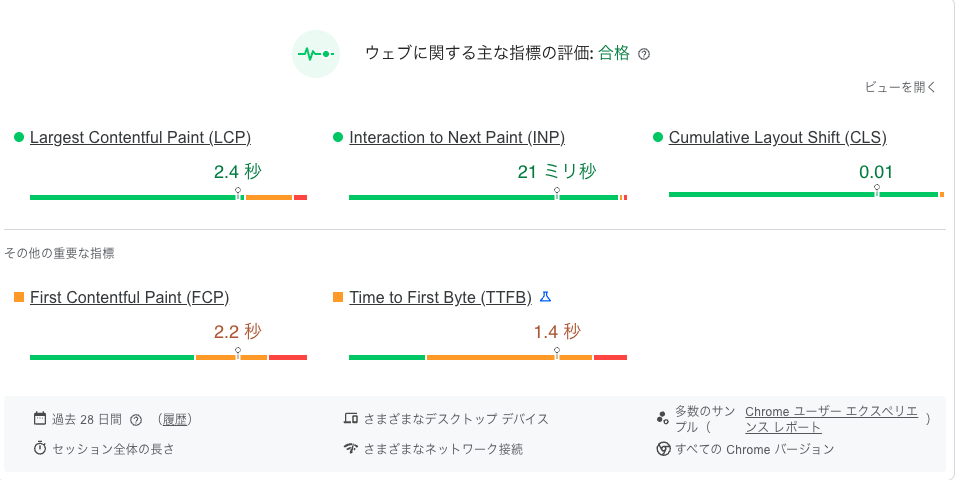Open Time to First Byte (TTFB) link
The image size is (957, 480).
click(x=440, y=297)
